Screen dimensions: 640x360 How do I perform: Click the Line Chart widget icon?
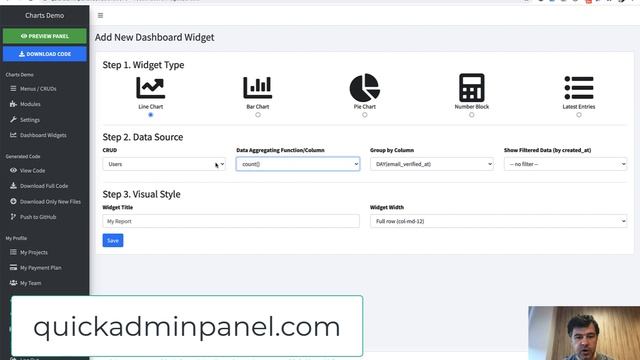pyautogui.click(x=151, y=87)
